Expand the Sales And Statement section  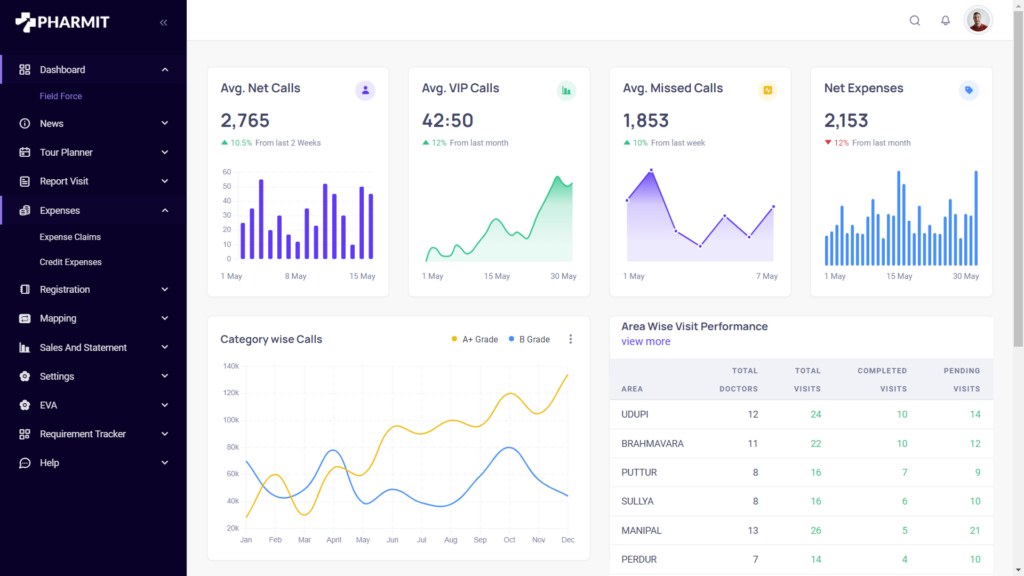click(x=93, y=348)
